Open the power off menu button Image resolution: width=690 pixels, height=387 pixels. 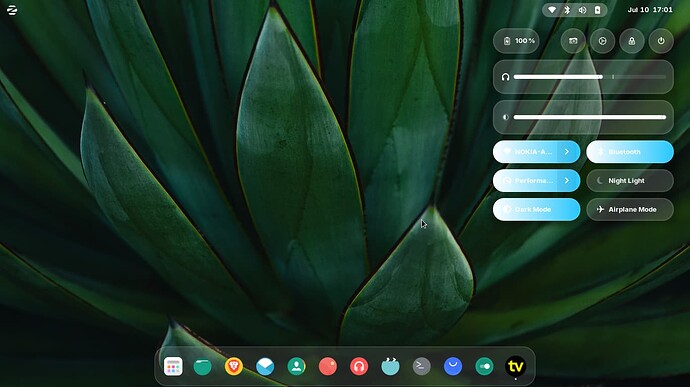(661, 41)
